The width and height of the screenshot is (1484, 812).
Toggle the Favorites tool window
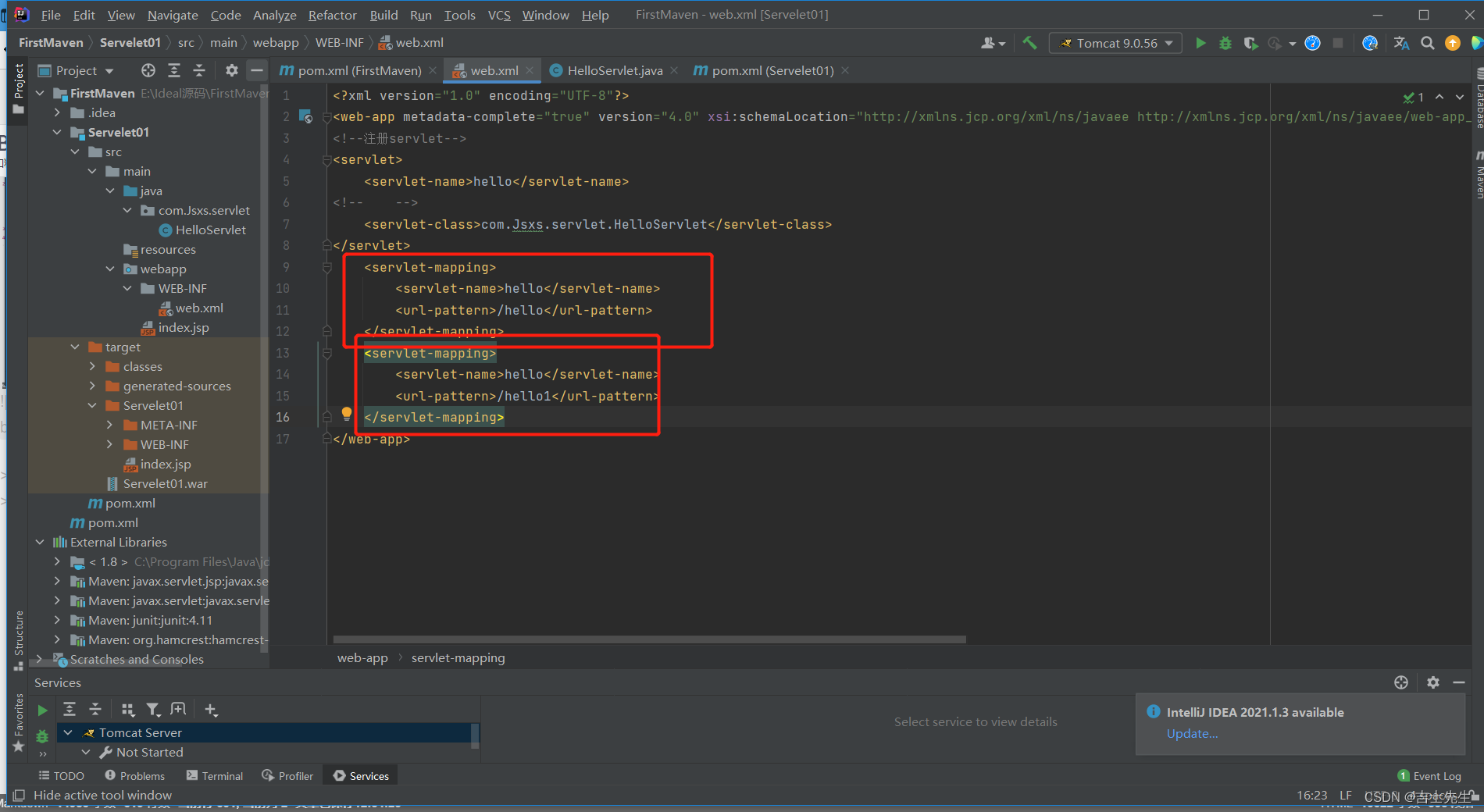18,722
